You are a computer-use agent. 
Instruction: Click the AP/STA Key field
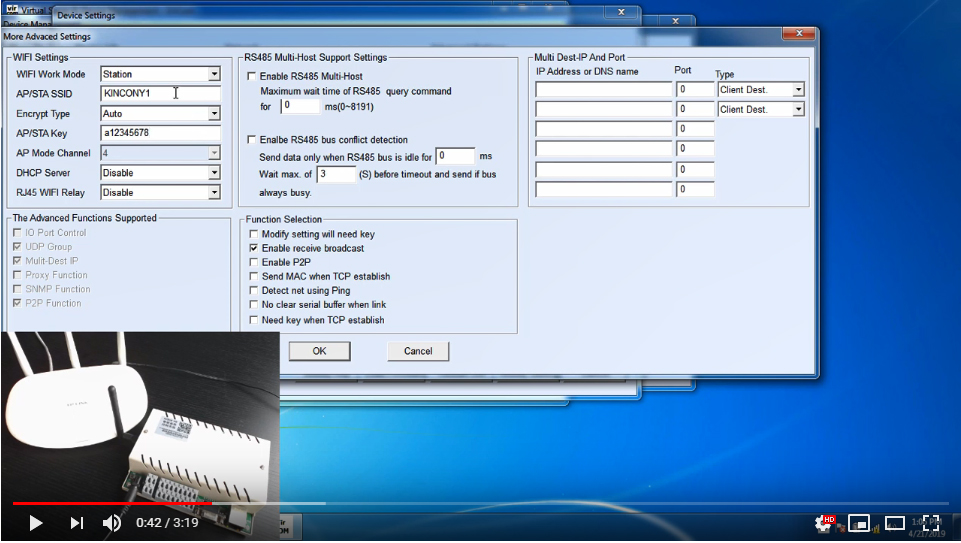pos(160,133)
